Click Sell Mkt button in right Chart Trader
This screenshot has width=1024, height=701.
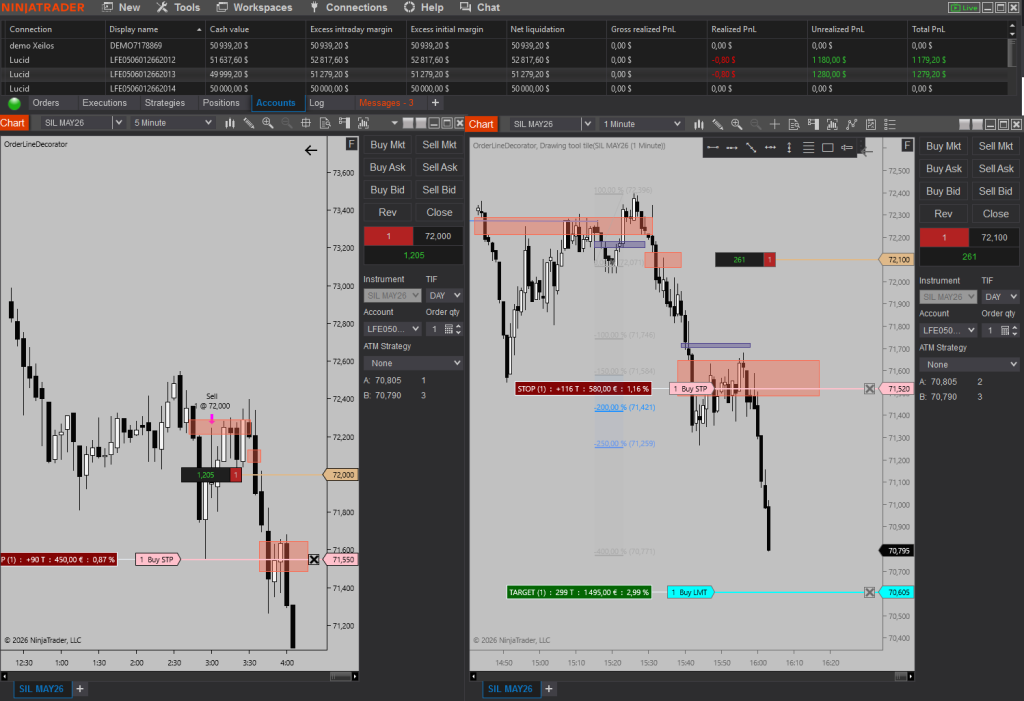pyautogui.click(x=995, y=146)
